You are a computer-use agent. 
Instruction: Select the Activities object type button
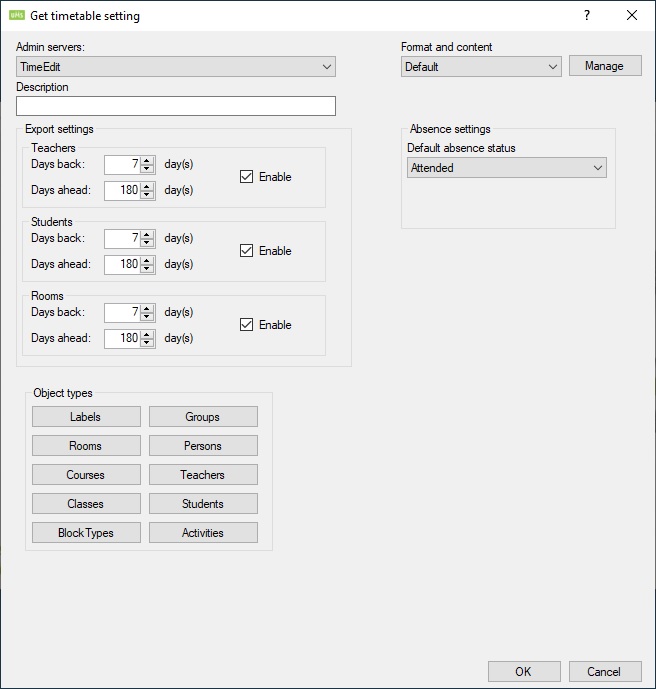coord(203,533)
